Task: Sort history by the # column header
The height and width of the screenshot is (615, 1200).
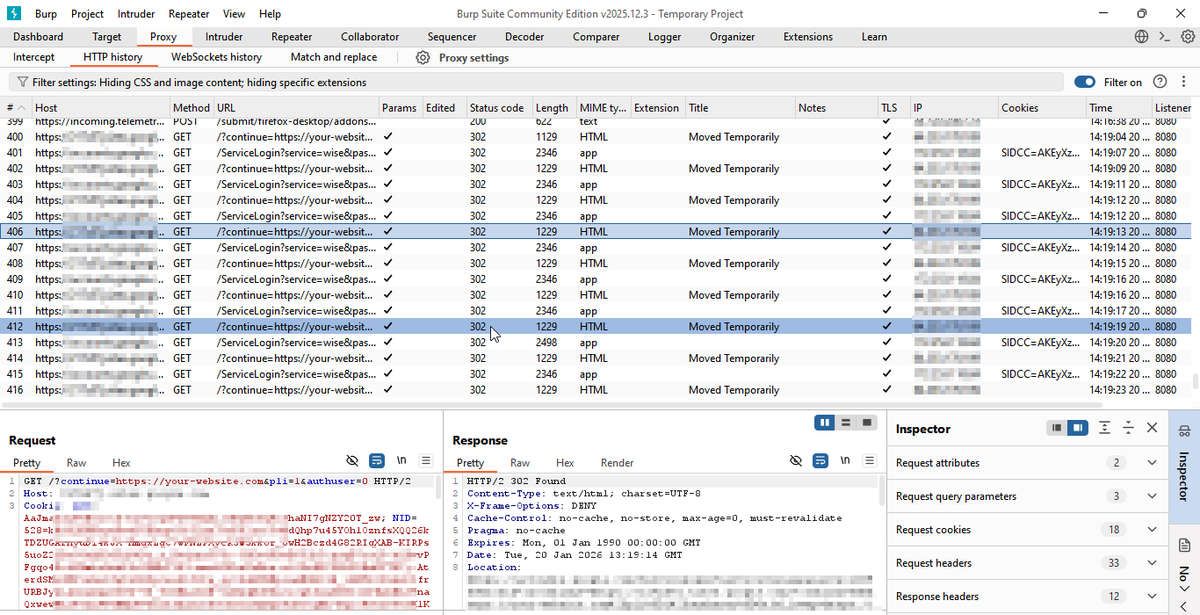Action: (x=16, y=108)
